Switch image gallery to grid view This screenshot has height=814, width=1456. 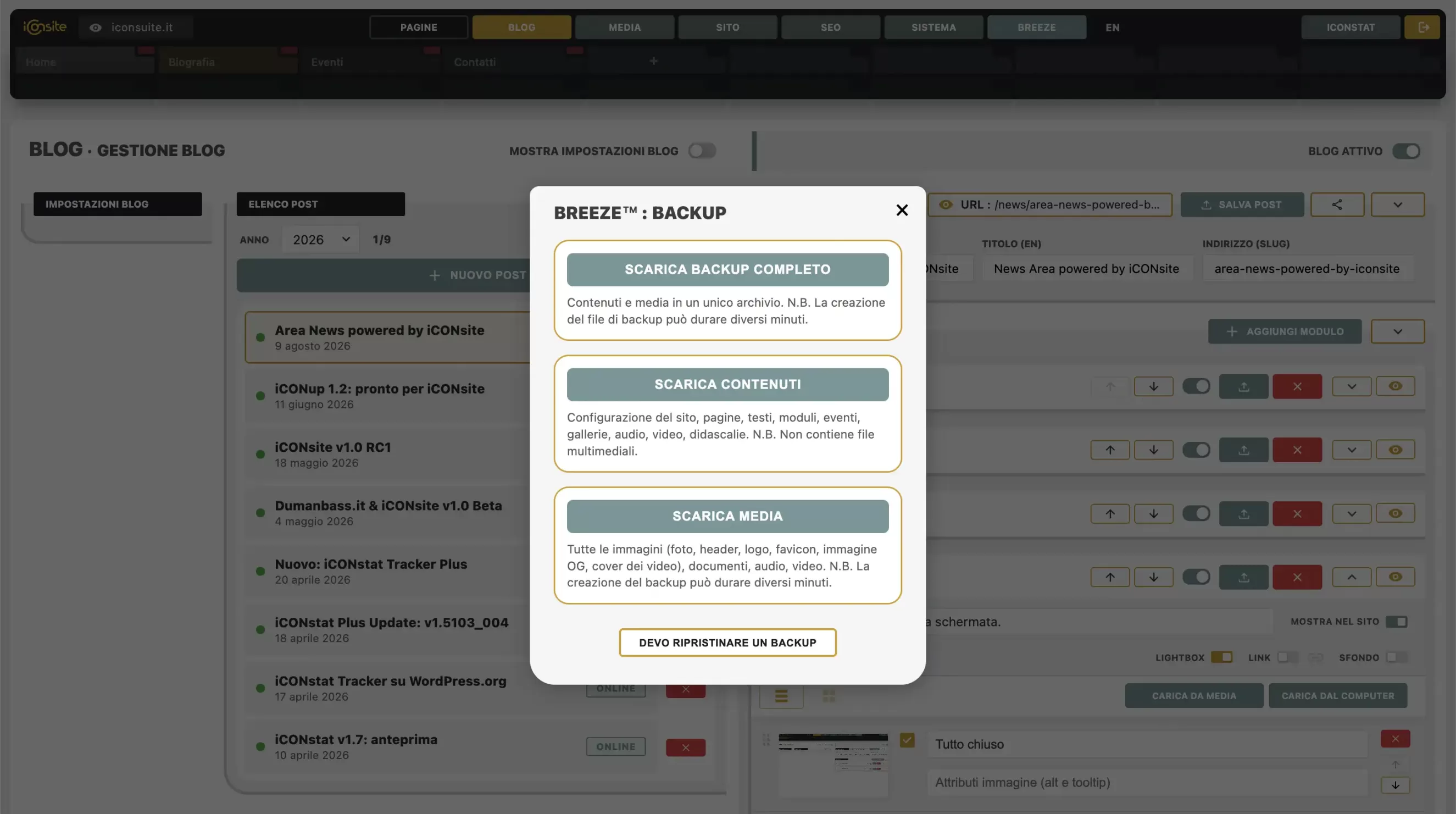point(829,696)
